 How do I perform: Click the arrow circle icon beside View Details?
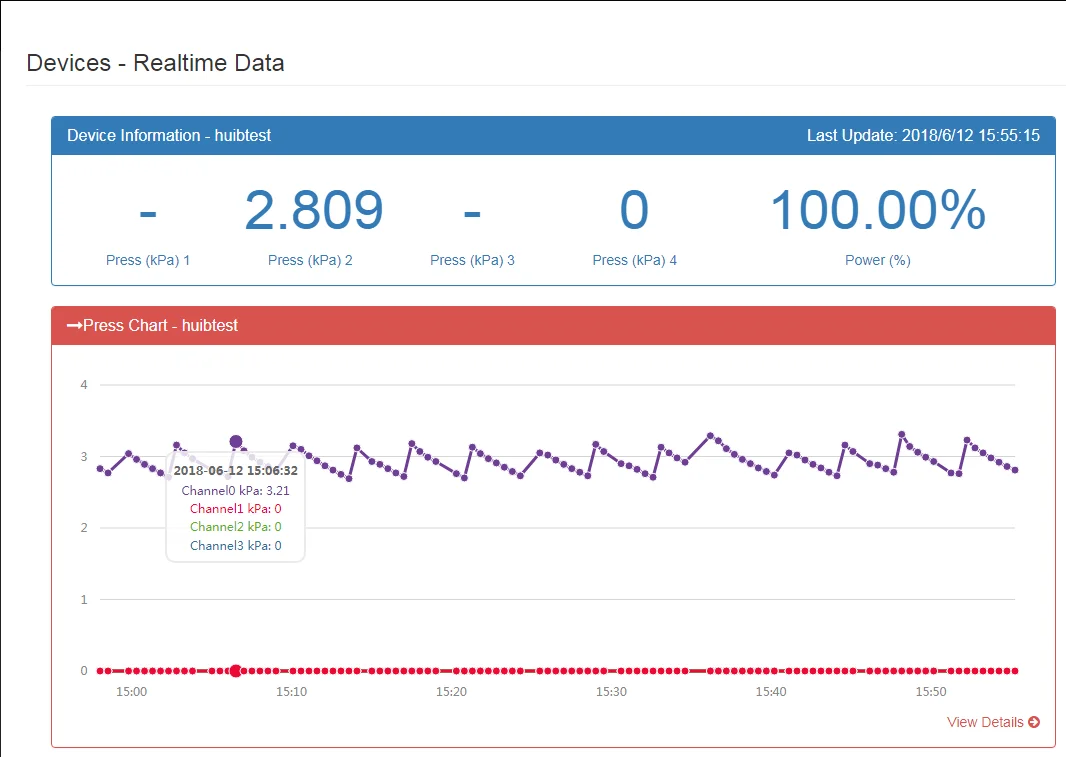coord(1034,722)
